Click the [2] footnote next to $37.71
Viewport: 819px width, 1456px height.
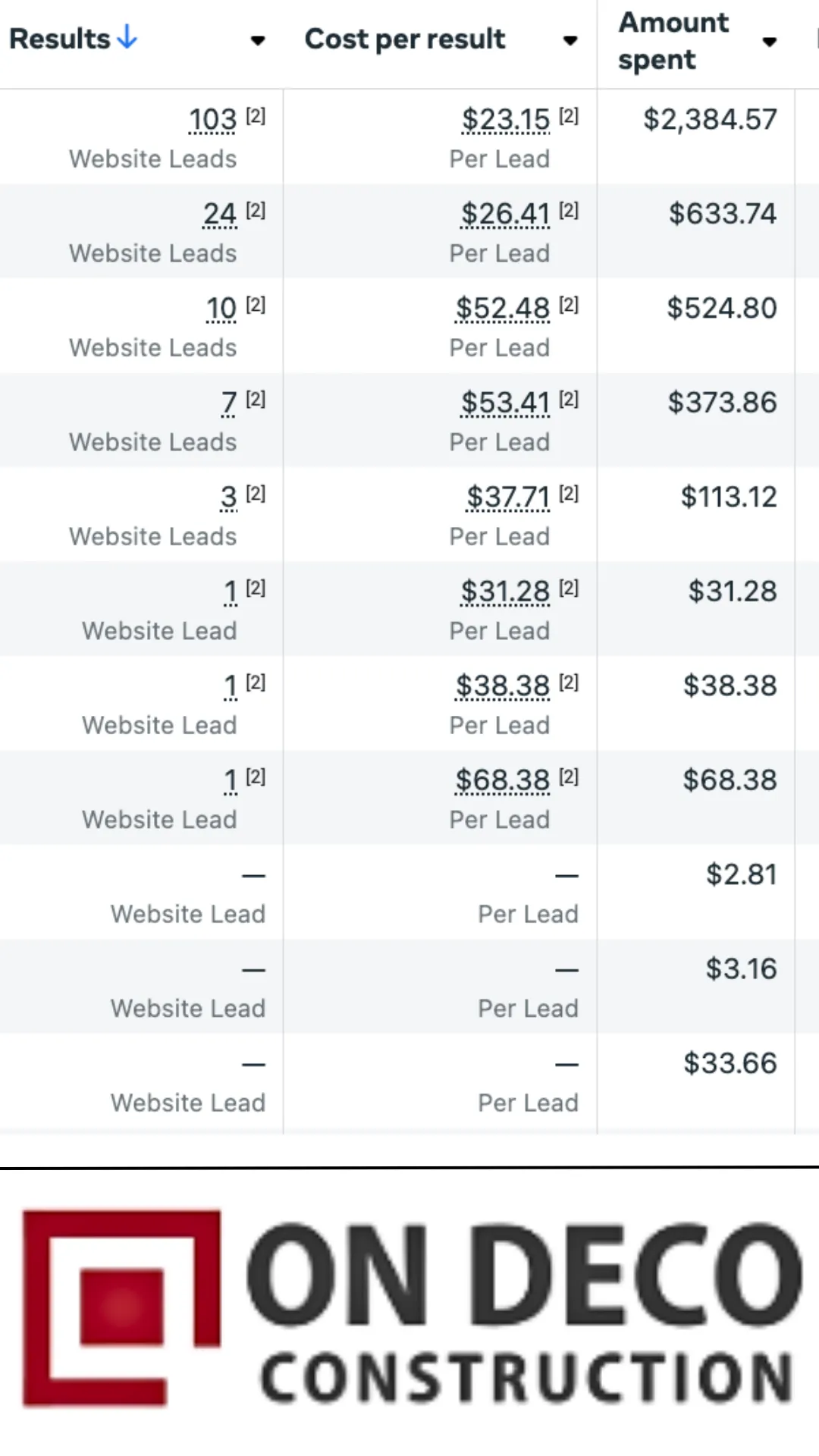pyautogui.click(x=569, y=494)
